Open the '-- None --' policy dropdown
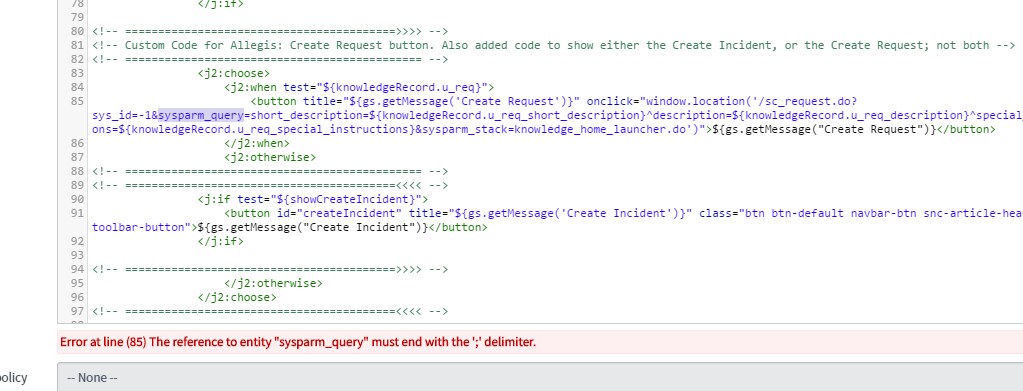Image resolution: width=1023 pixels, height=391 pixels. point(540,377)
